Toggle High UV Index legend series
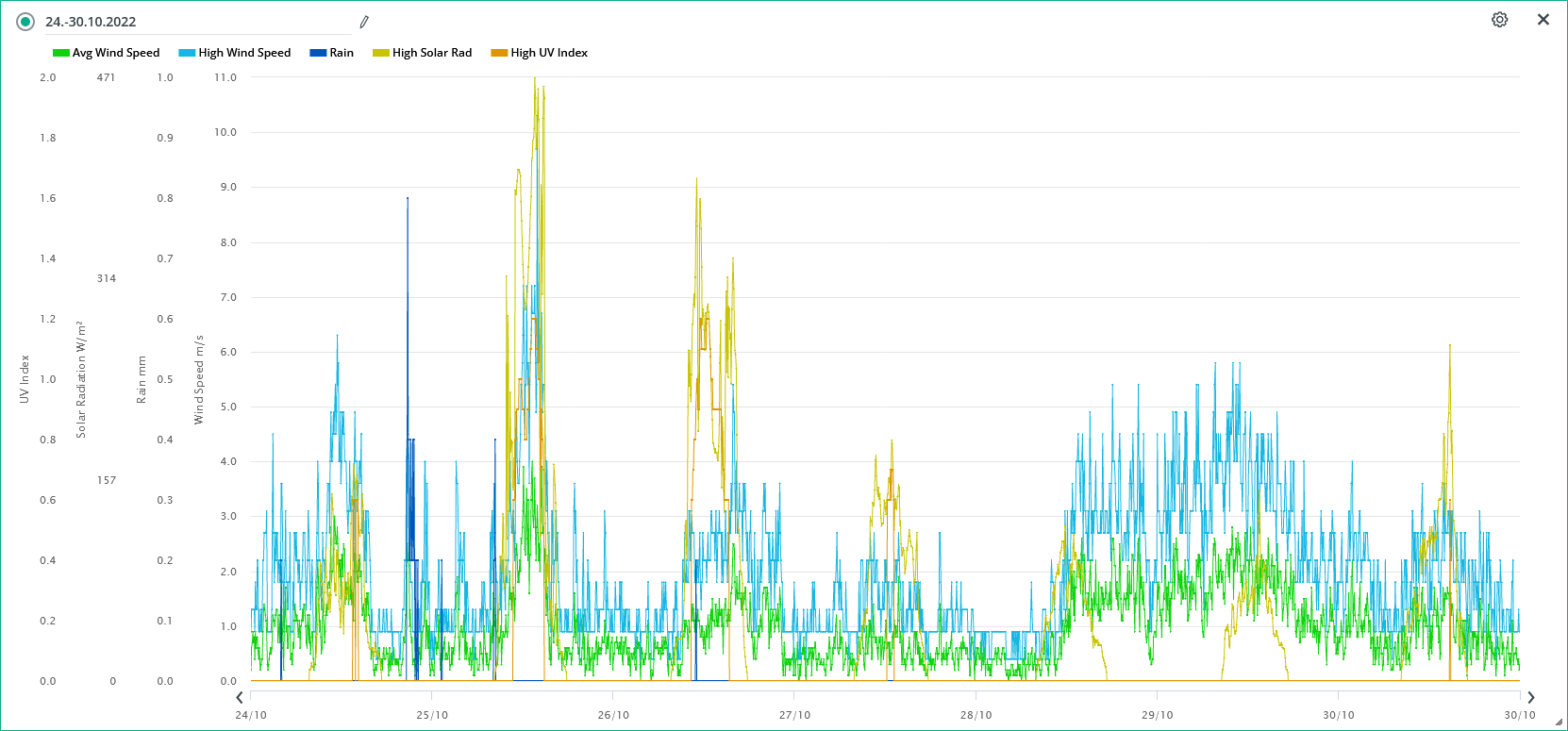The width and height of the screenshot is (1568, 731). point(540,53)
